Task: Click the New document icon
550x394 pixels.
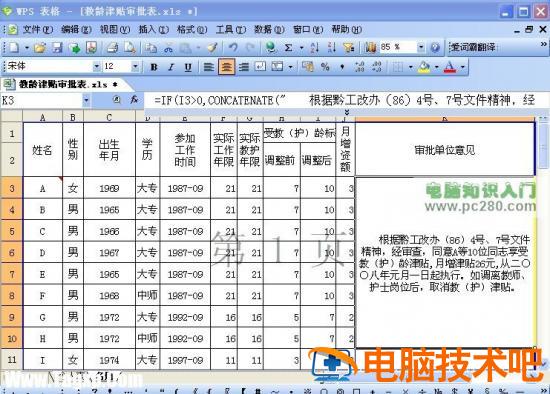Action: [x=14, y=47]
